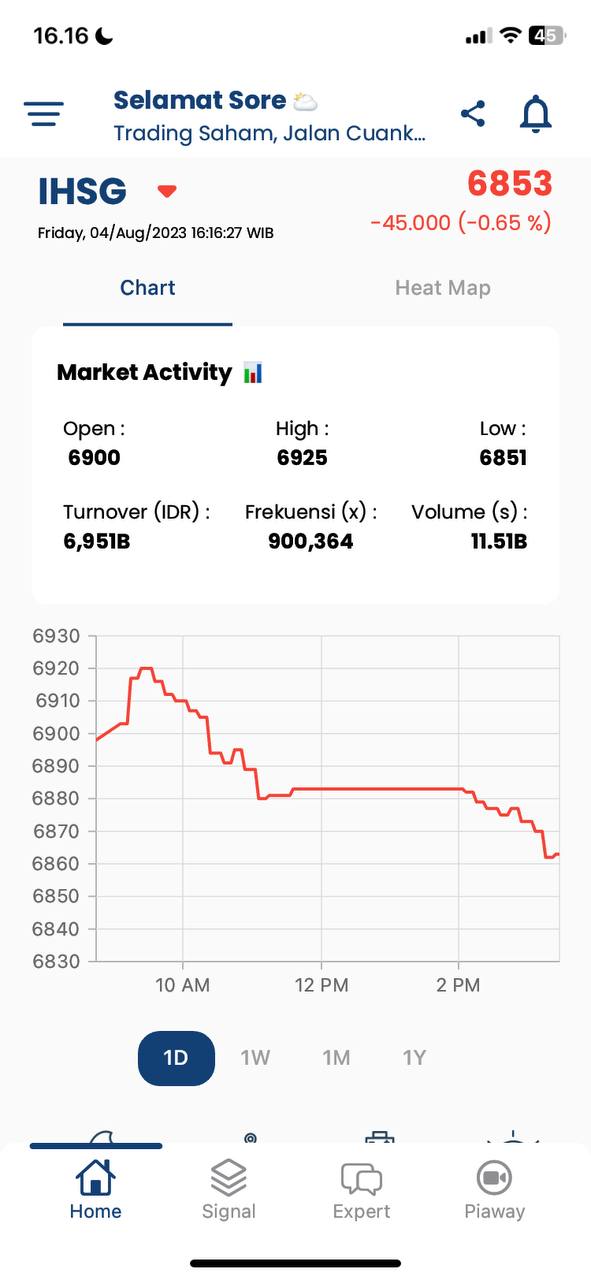Open the Signal layers icon
This screenshot has width=591, height=1280.
tap(229, 1178)
